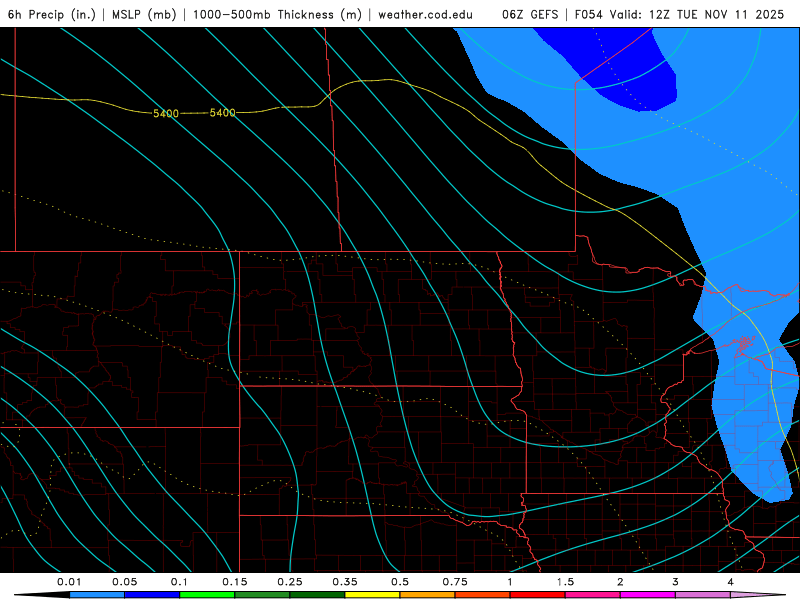Click the '4' legend value
Screen dimensions: 800x600
click(x=731, y=582)
